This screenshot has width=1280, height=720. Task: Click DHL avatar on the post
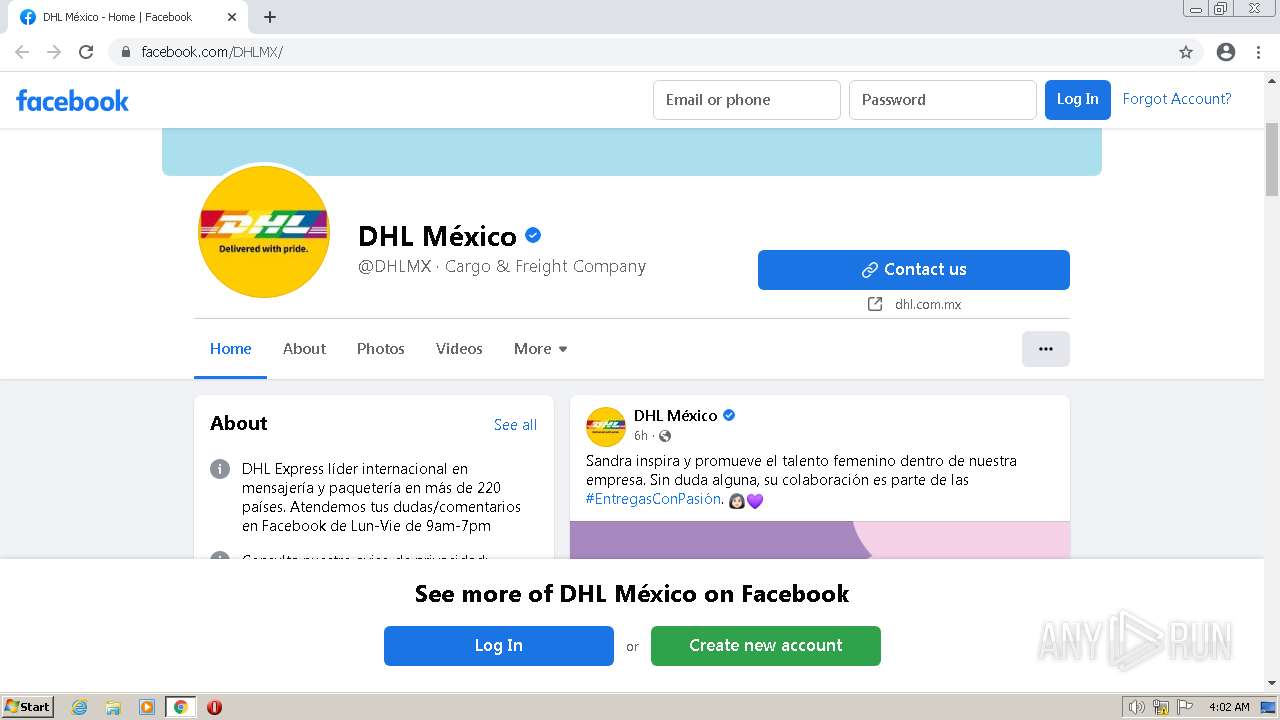606,426
